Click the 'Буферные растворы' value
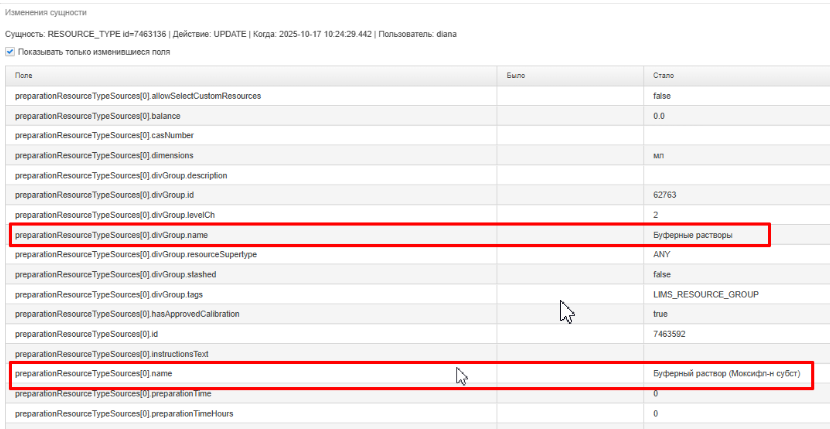830x429 pixels. coord(693,235)
